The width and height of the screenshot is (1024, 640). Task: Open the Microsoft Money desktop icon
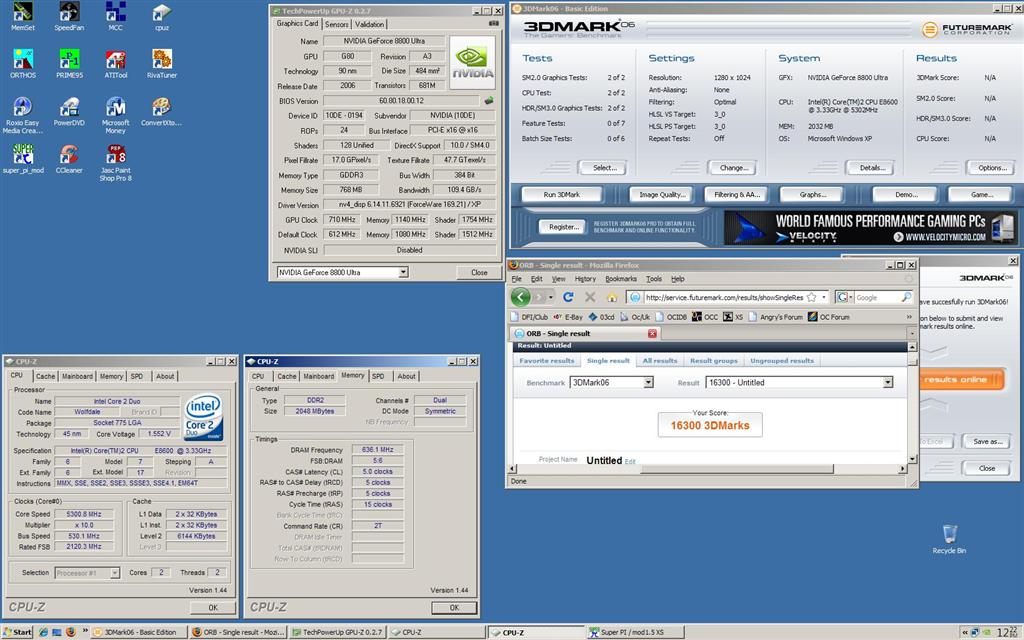coord(116,115)
